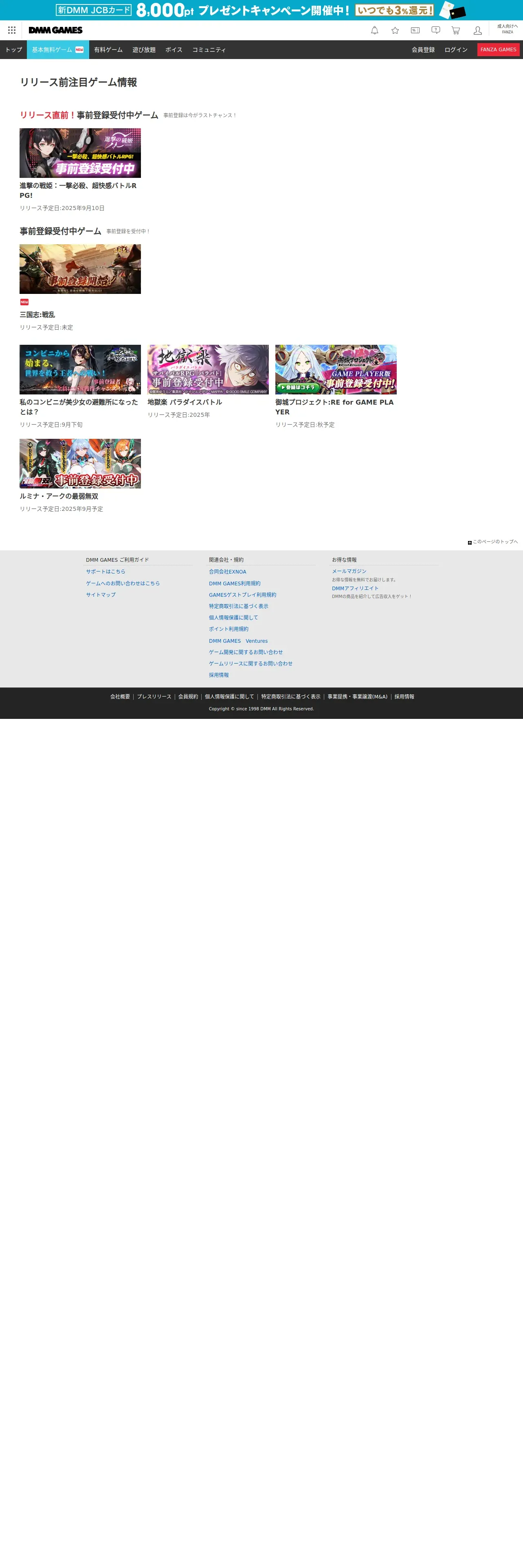Open 個人情報保護に関して in gray footer
Viewport: 523px width, 1568px height.
[234, 617]
